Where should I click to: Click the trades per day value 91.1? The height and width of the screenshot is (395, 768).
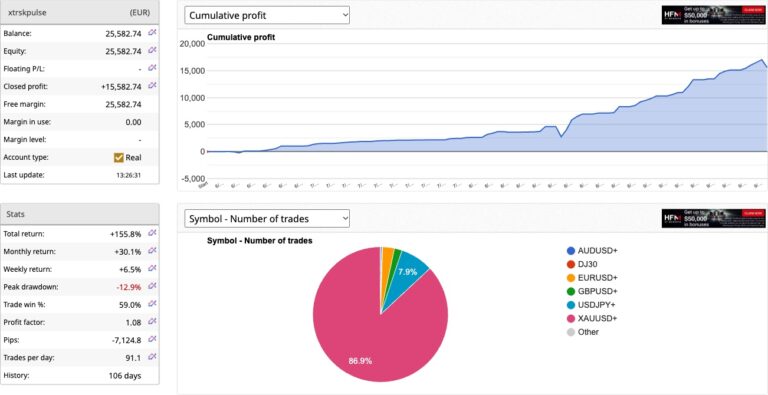[x=134, y=357]
